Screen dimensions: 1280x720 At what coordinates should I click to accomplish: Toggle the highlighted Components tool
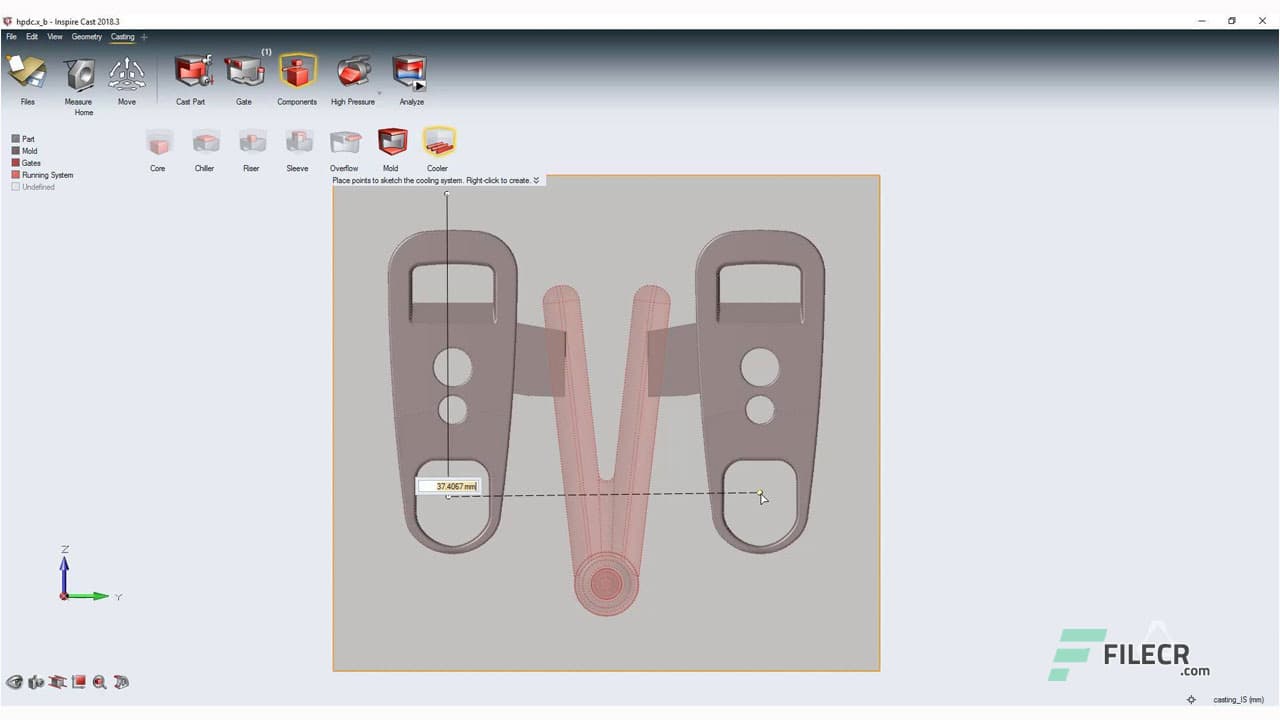[297, 73]
